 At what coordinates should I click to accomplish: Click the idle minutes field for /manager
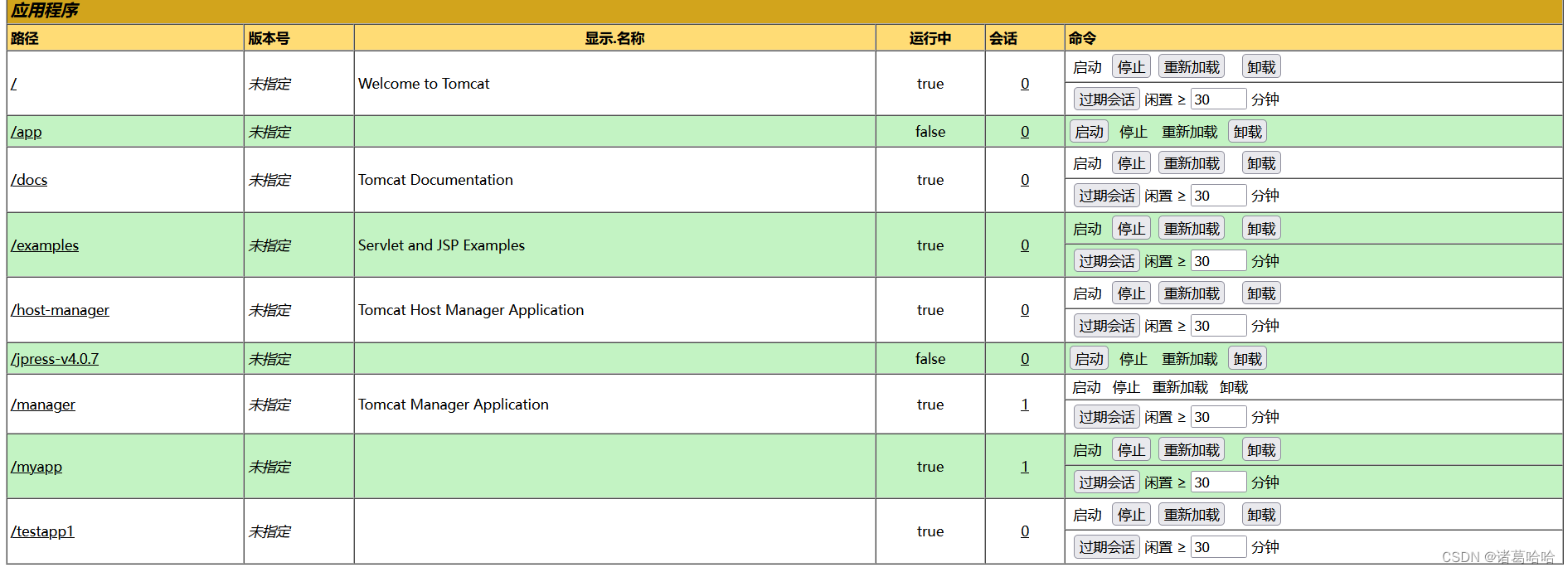click(x=1219, y=417)
